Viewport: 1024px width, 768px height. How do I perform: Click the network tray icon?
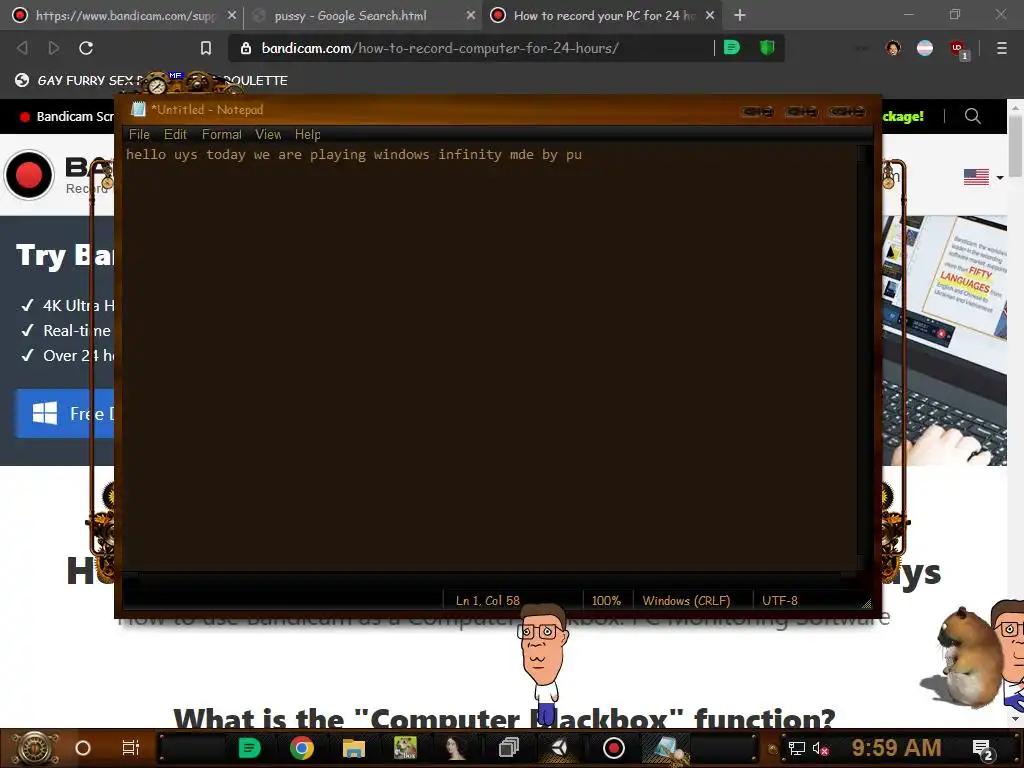(x=797, y=748)
